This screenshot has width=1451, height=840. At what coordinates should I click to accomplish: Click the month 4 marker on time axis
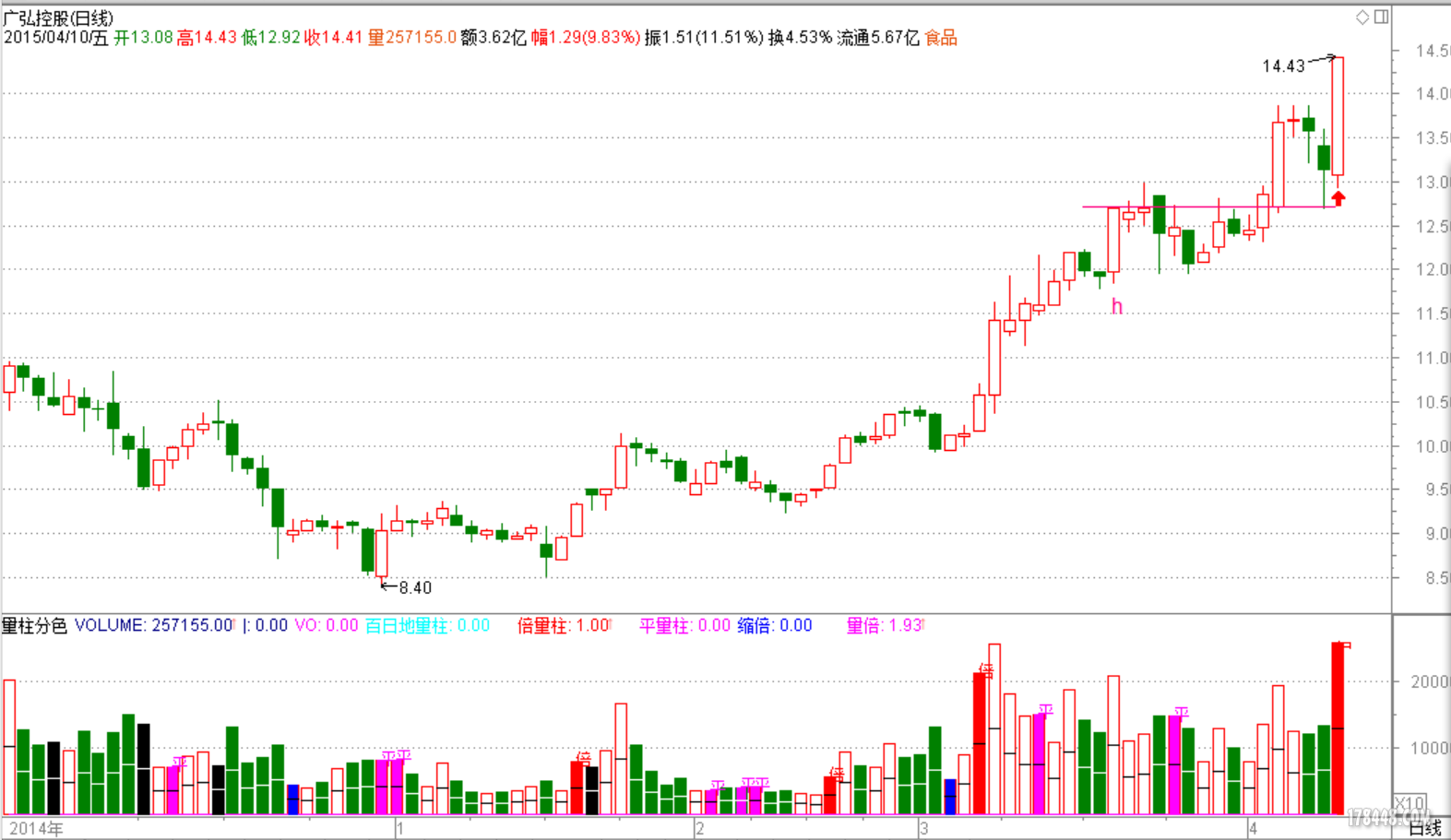1253,828
